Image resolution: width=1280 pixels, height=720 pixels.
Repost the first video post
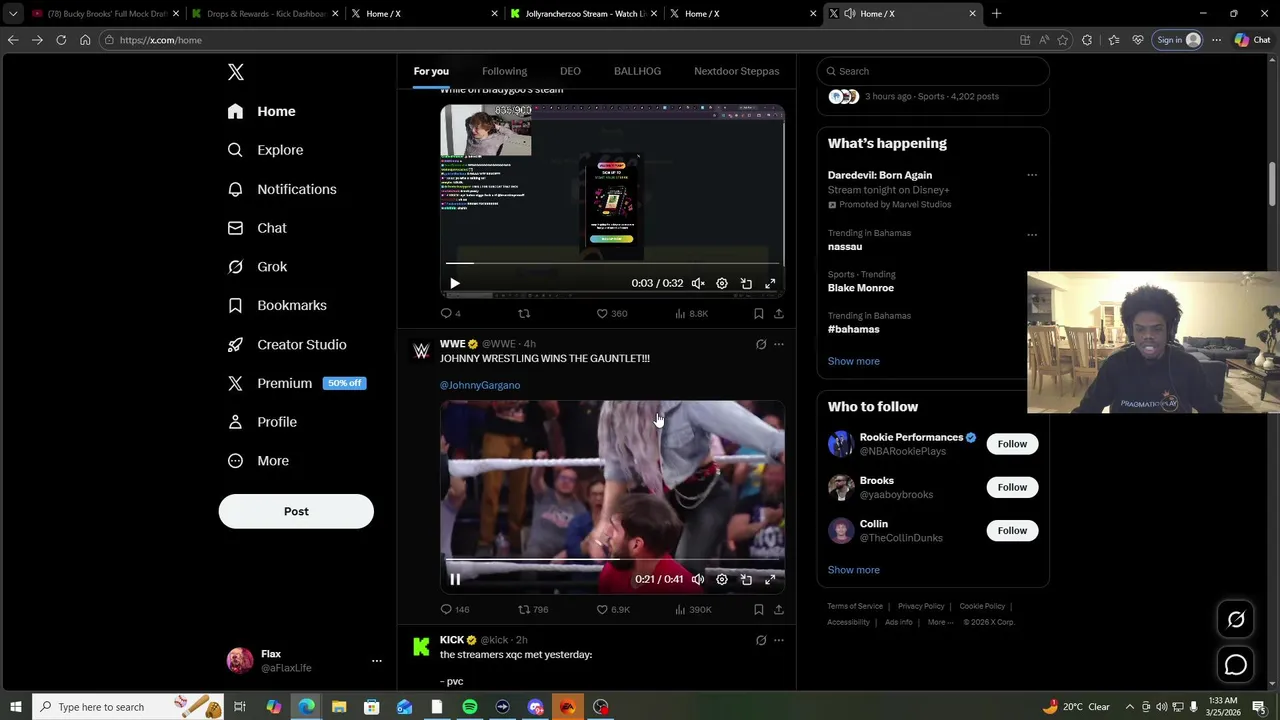(x=524, y=314)
